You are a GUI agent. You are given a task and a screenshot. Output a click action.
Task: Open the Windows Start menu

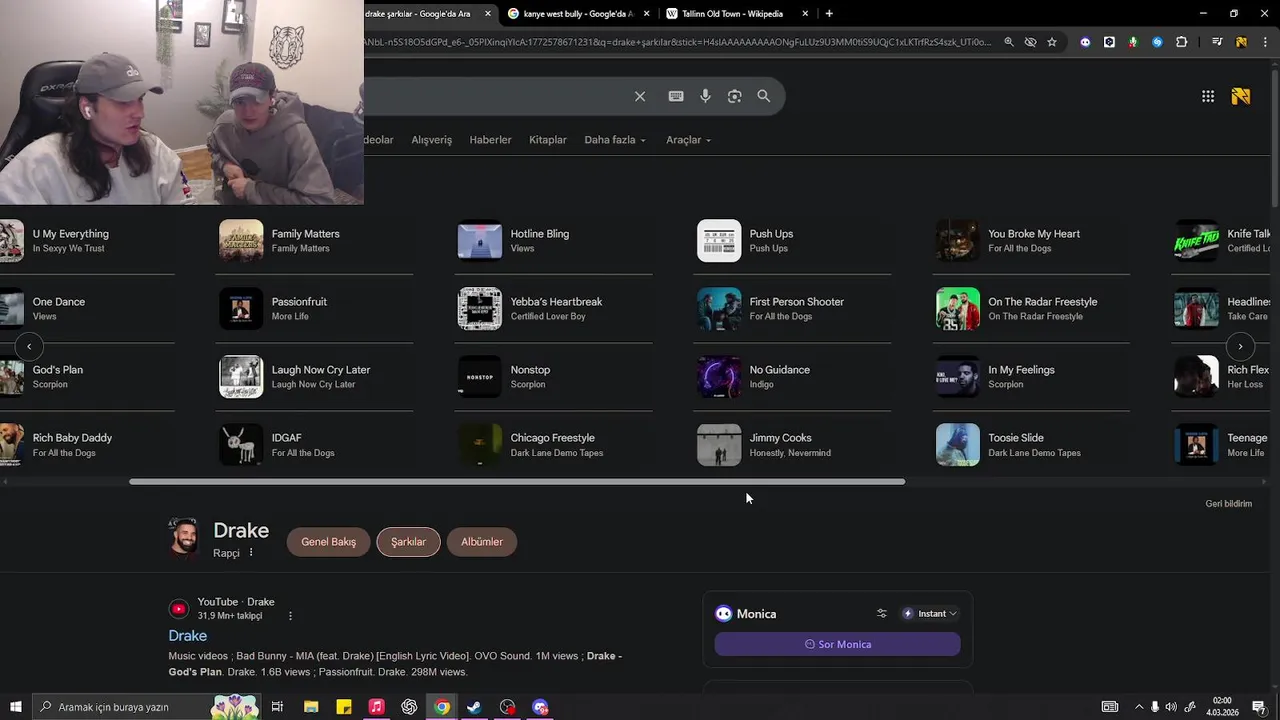(x=16, y=707)
